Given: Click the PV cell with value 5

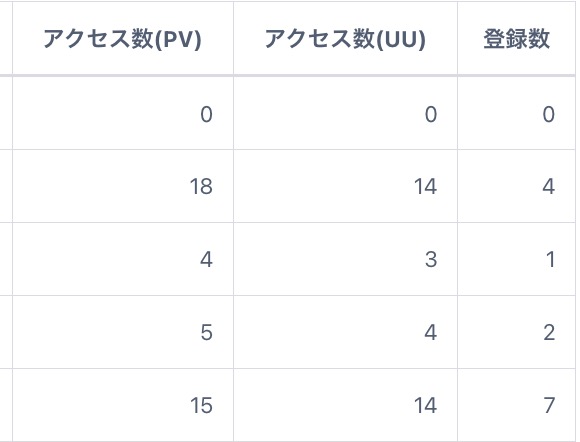Looking at the screenshot, I should 123,332.
